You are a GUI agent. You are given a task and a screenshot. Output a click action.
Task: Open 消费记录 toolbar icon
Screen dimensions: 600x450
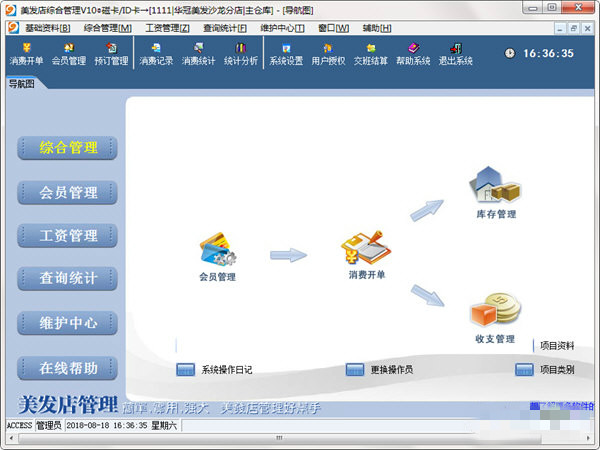(156, 54)
